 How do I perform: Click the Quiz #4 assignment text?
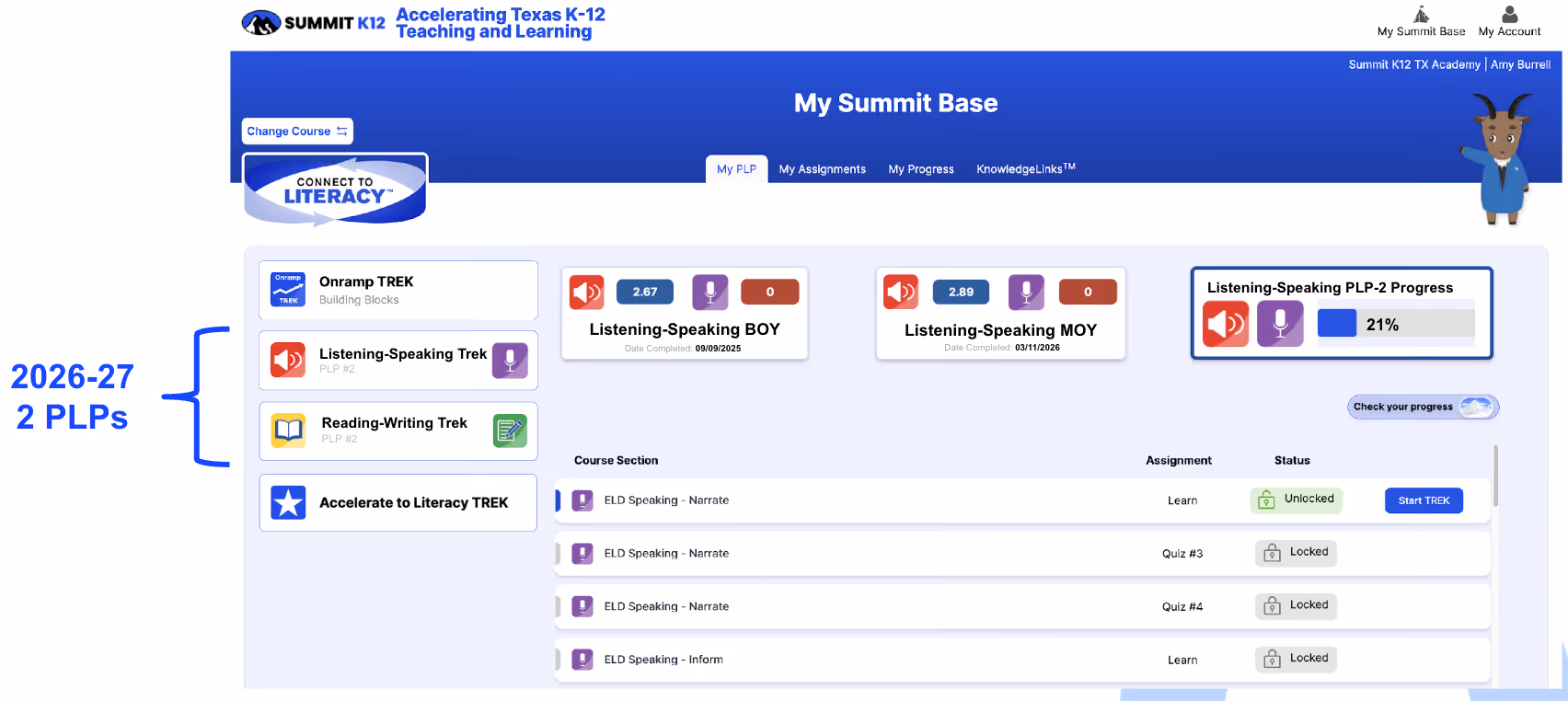click(x=1182, y=607)
